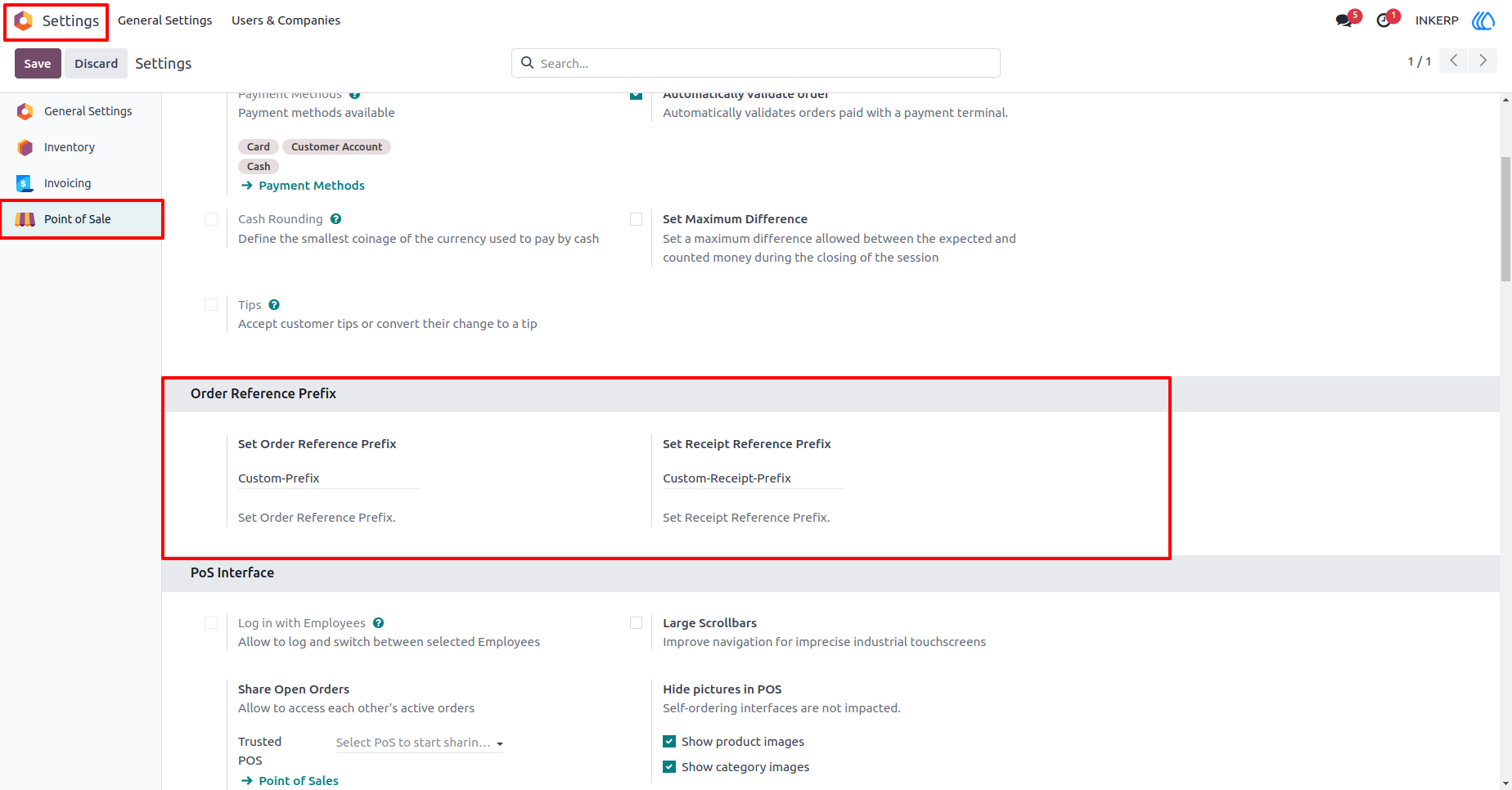Click the Settings app logo icon

tap(24, 20)
